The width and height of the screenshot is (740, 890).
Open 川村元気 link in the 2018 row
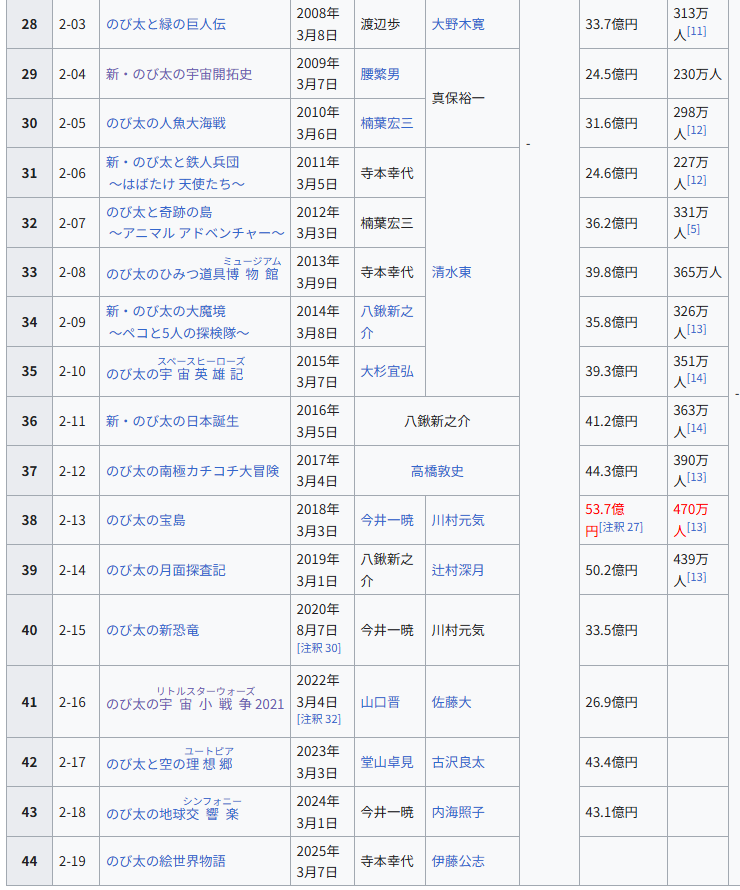458,520
